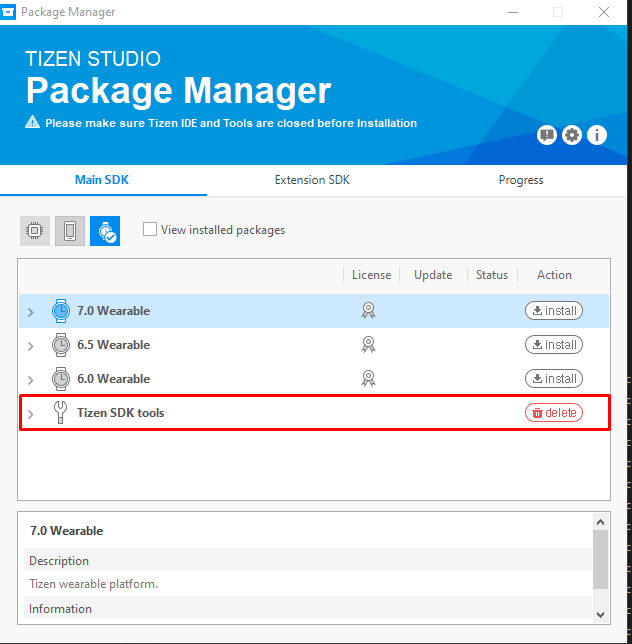Image resolution: width=632 pixels, height=644 pixels.
Task: Close the Package Manager window
Action: [604, 12]
